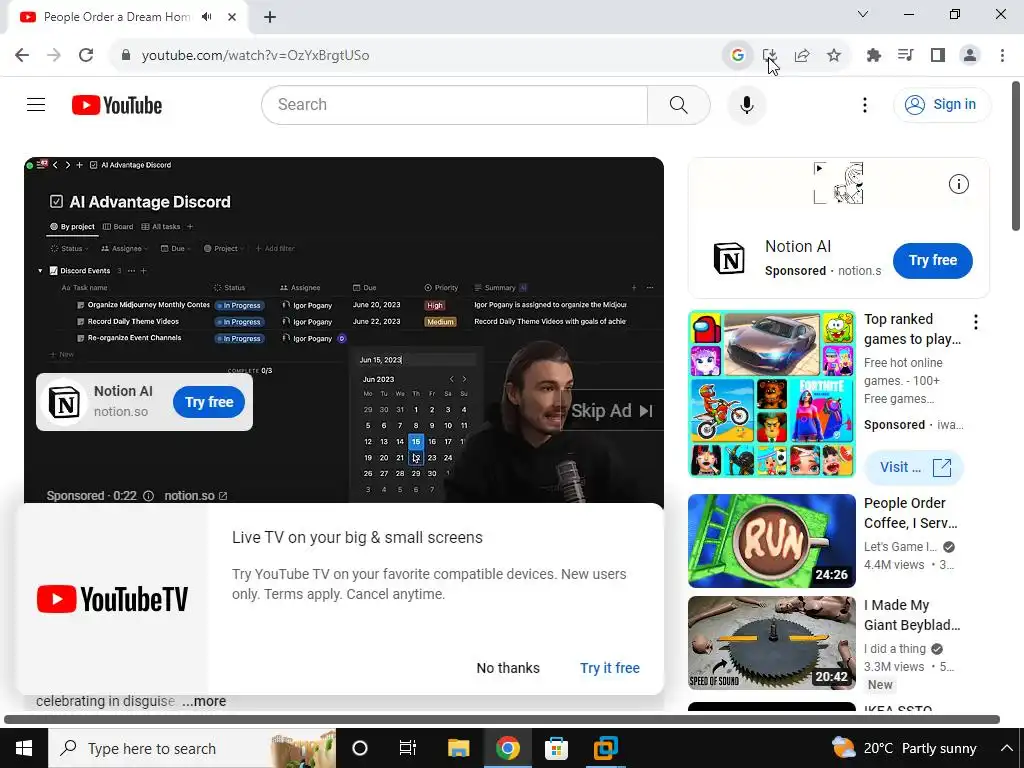This screenshot has width=1024, height=768.
Task: Open the People Order Coffee video thumbnail
Action: 772,541
